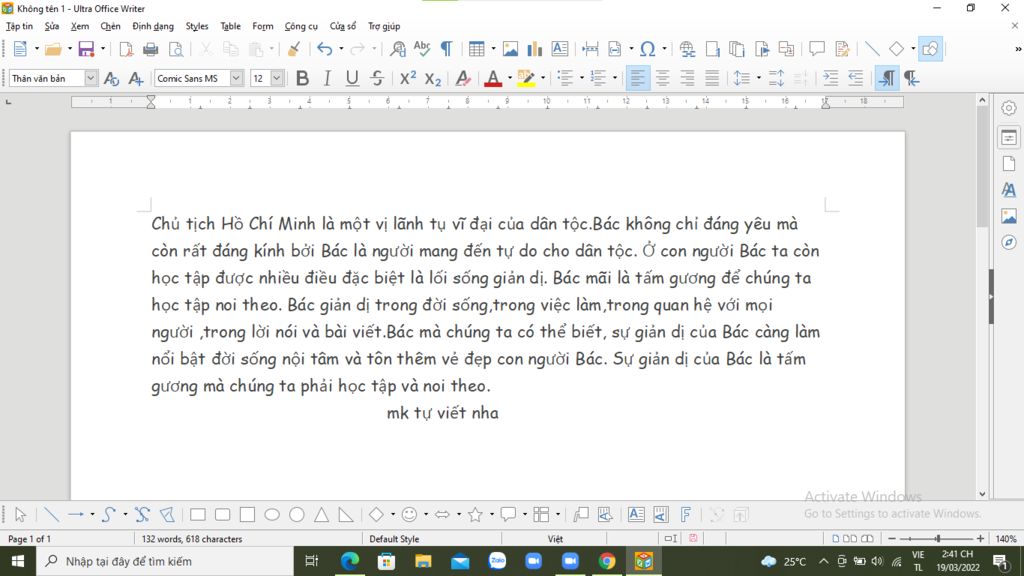Clear direct formatting icon
The image size is (1024, 576).
coord(463,78)
